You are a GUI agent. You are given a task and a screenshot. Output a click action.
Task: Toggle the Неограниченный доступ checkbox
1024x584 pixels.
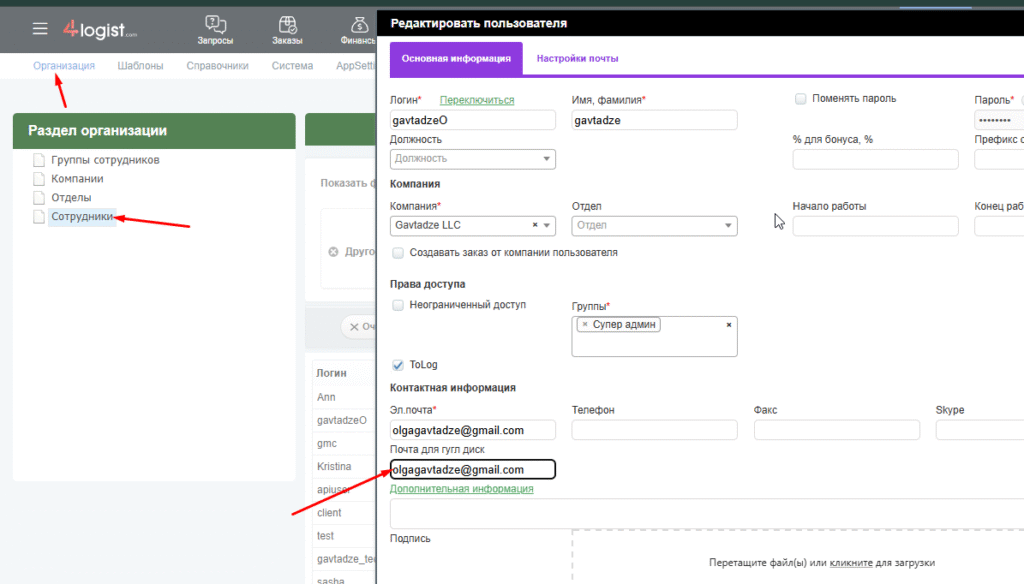(399, 305)
